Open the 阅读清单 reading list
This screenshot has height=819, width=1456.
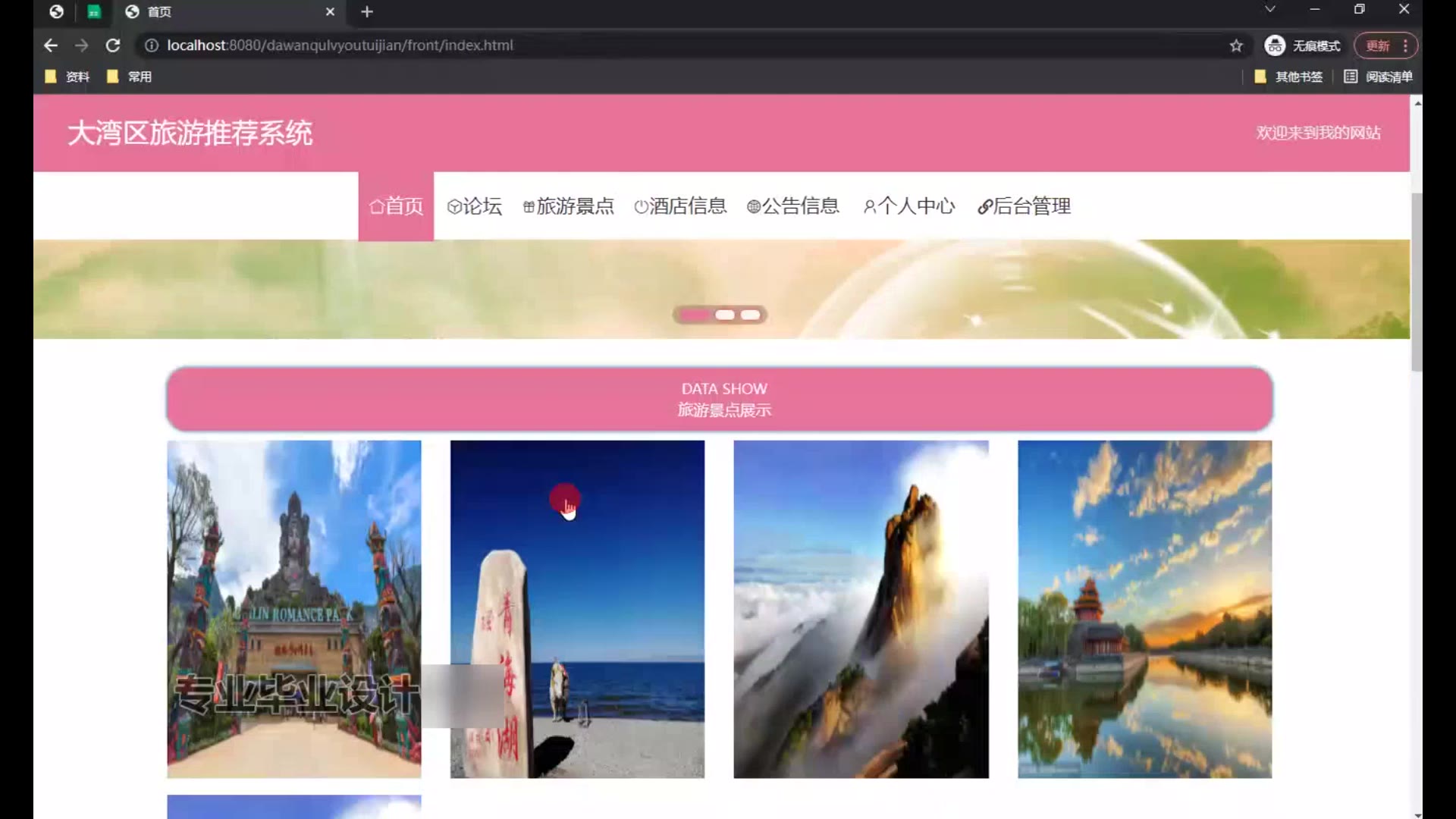pos(1378,77)
